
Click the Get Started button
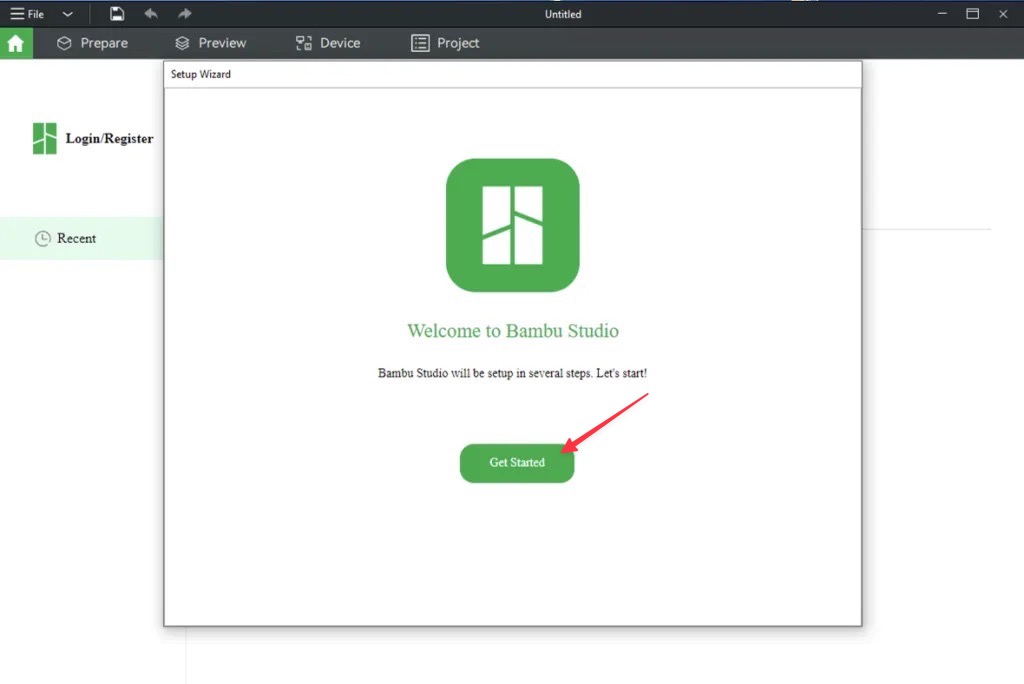pos(517,463)
